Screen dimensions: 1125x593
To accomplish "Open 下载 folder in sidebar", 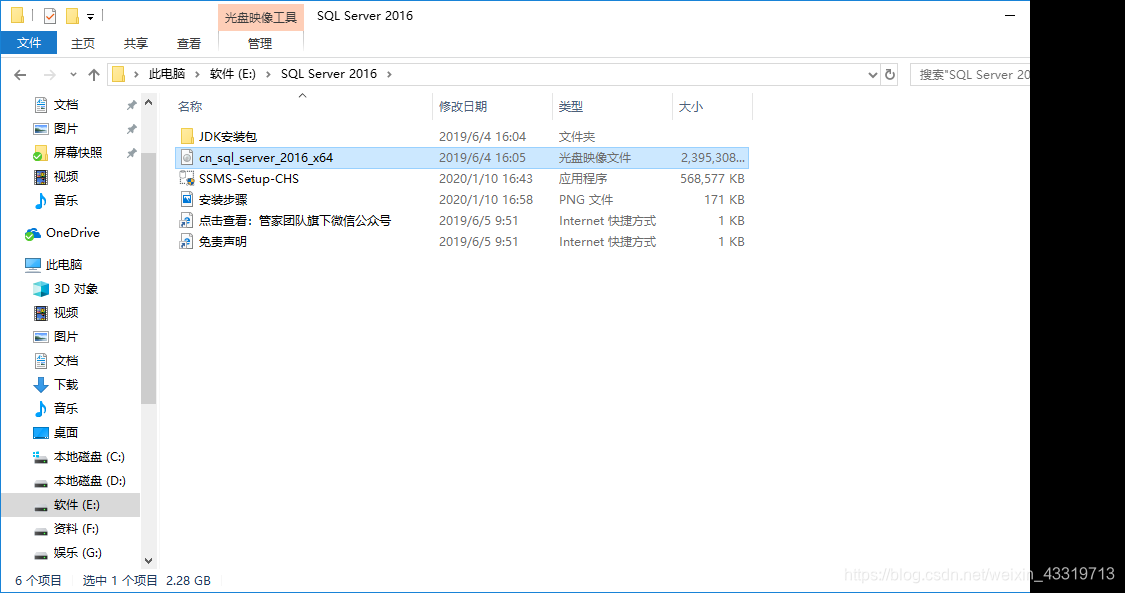I will (65, 385).
